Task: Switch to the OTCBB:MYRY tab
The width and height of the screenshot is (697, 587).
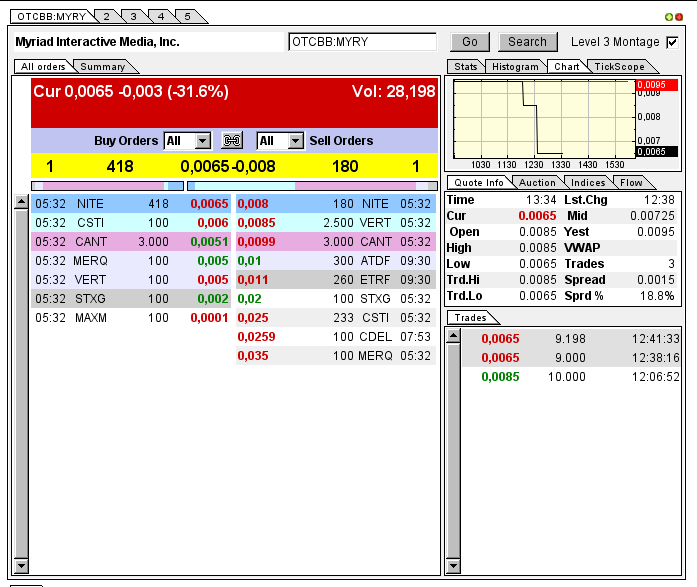Action: (52, 16)
